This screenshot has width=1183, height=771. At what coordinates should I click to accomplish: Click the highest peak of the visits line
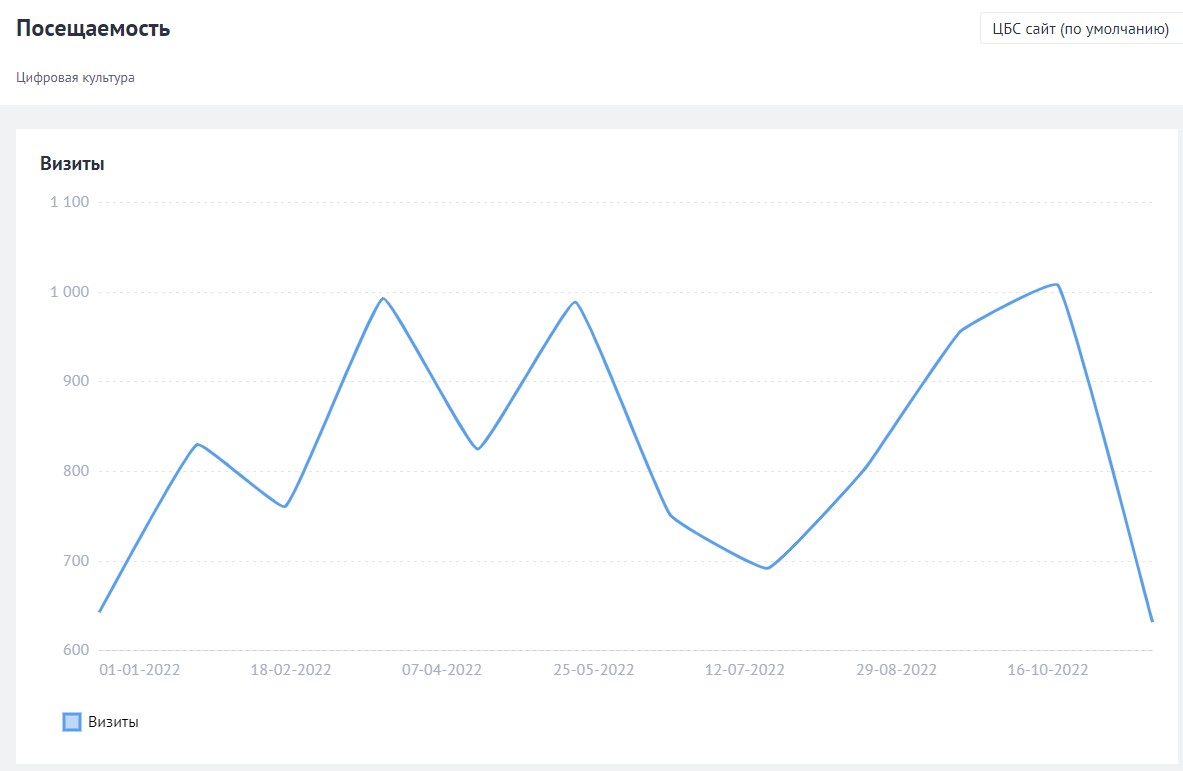coord(1057,284)
